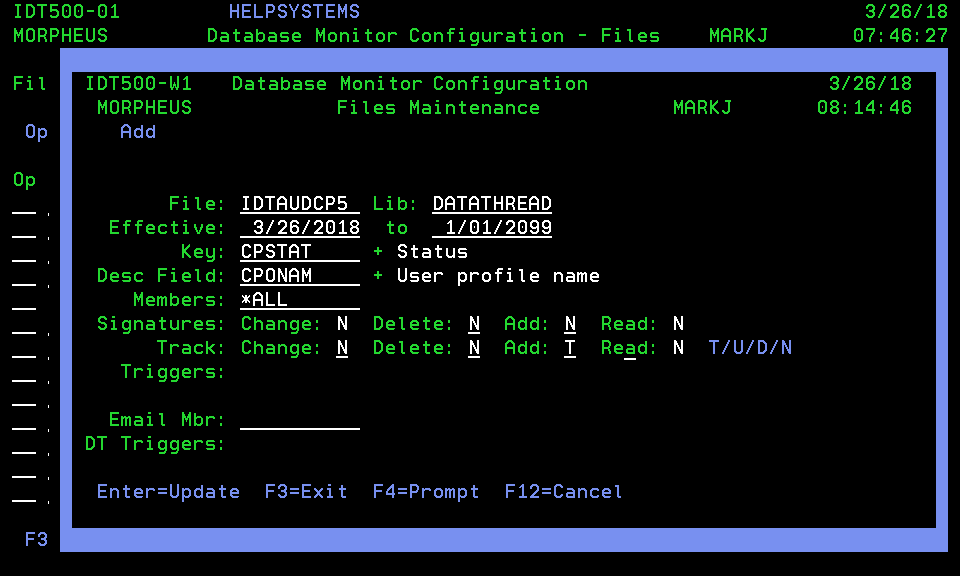Viewport: 960px width, 576px height.
Task: Set Track Delete value N
Action: click(x=474, y=348)
